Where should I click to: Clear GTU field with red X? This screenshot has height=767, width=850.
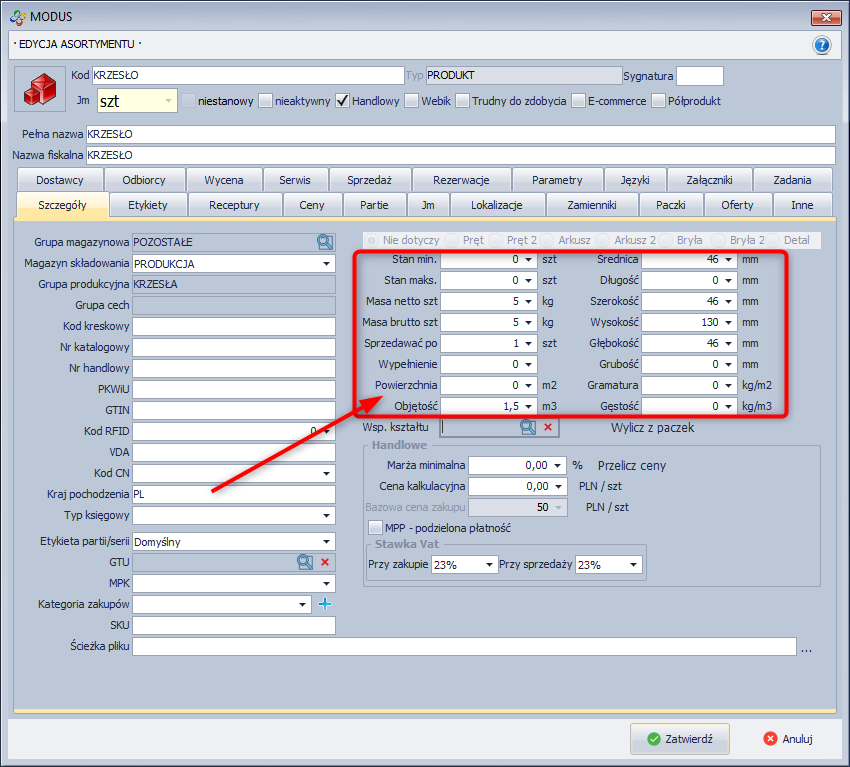pyautogui.click(x=324, y=562)
